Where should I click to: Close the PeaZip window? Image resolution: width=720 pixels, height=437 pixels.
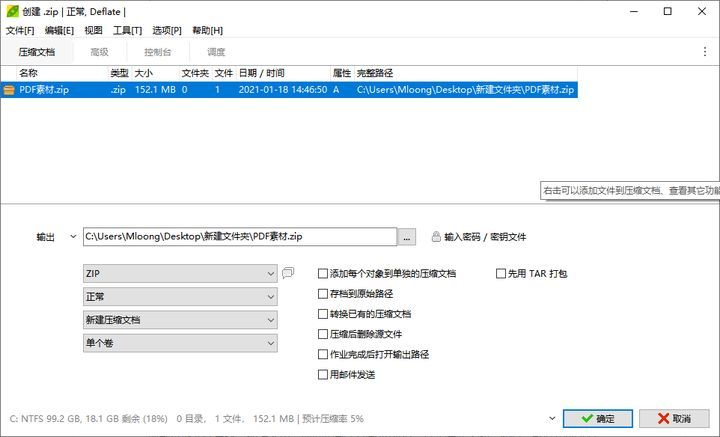click(702, 11)
